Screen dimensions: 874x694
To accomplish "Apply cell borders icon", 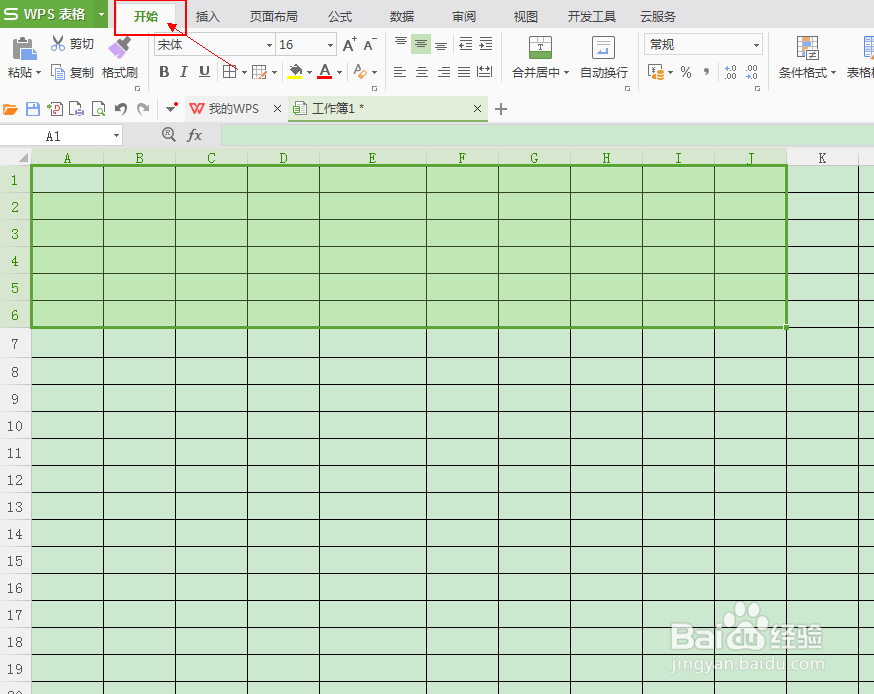I will tap(229, 72).
